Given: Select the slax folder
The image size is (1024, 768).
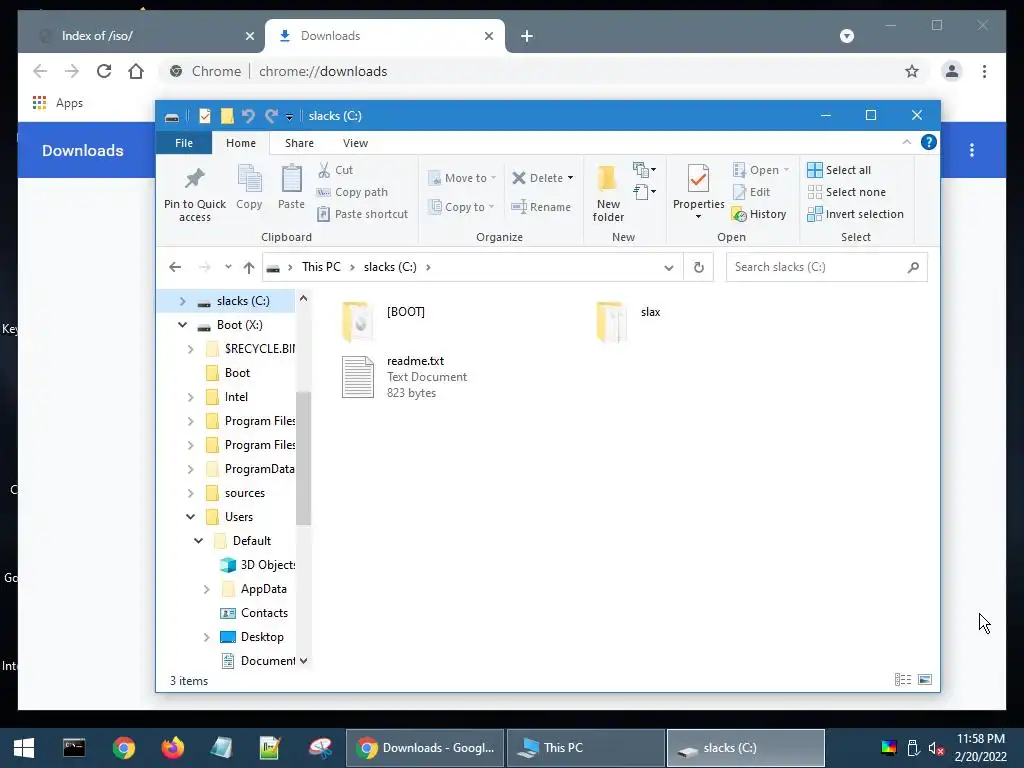Looking at the screenshot, I should coord(629,321).
